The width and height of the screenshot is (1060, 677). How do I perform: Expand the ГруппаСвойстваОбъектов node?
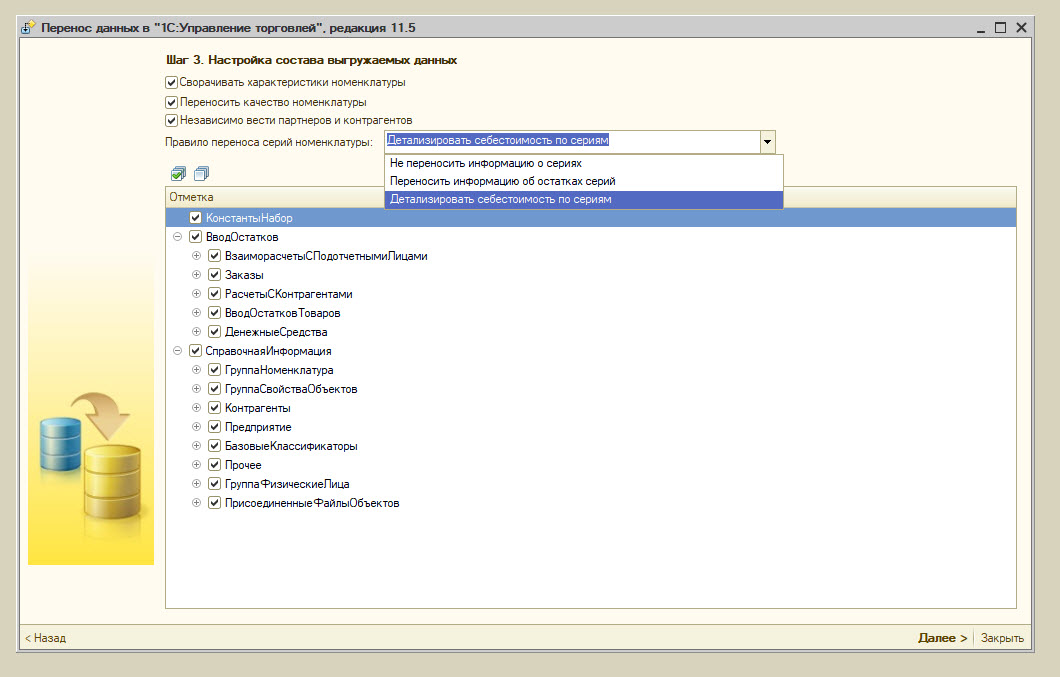coord(196,389)
